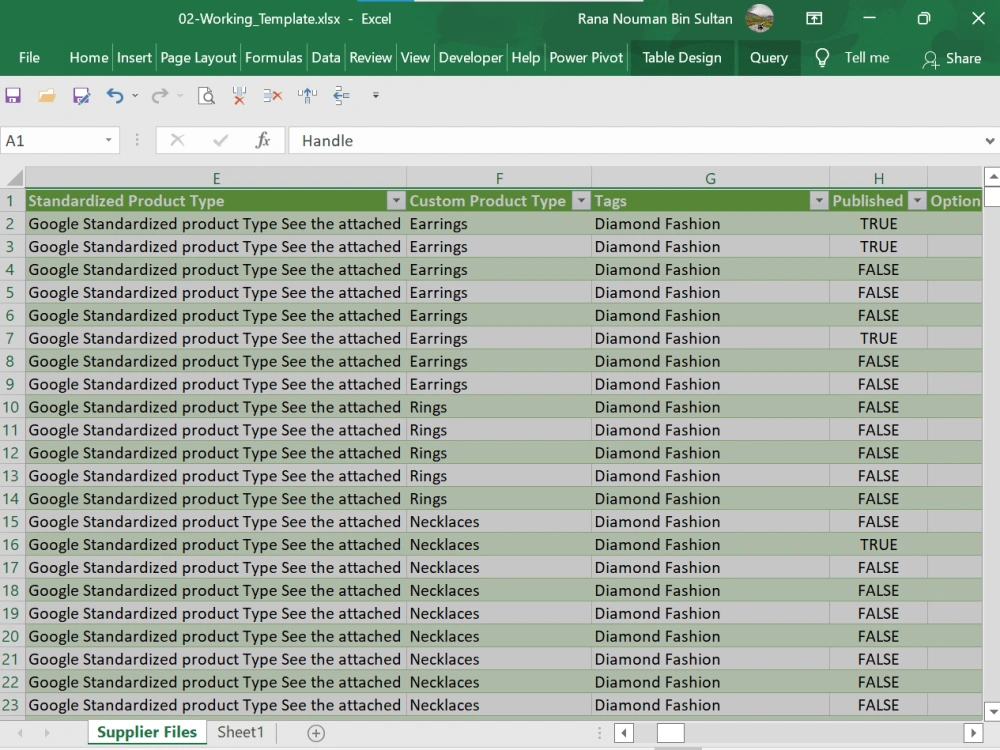Open the Published column filter dropdown
Viewport: 1000px width, 750px height.
[917, 201]
